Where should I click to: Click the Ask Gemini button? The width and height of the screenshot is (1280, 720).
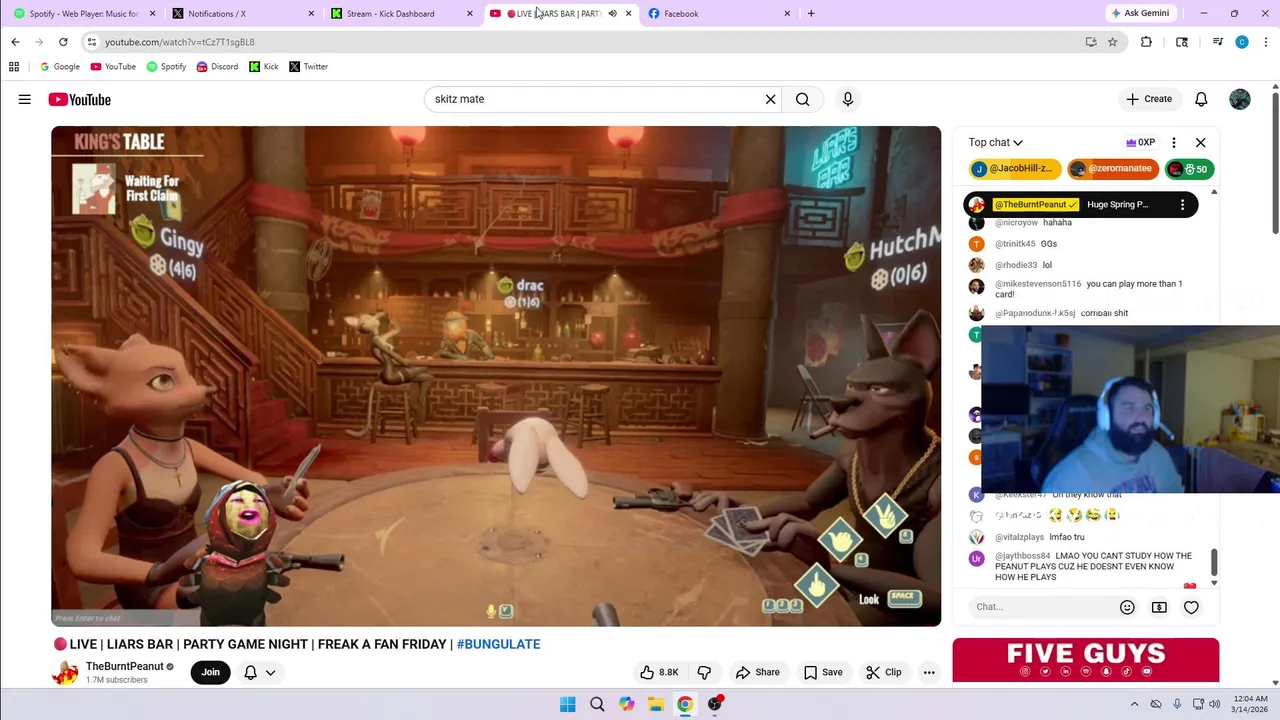(1139, 13)
